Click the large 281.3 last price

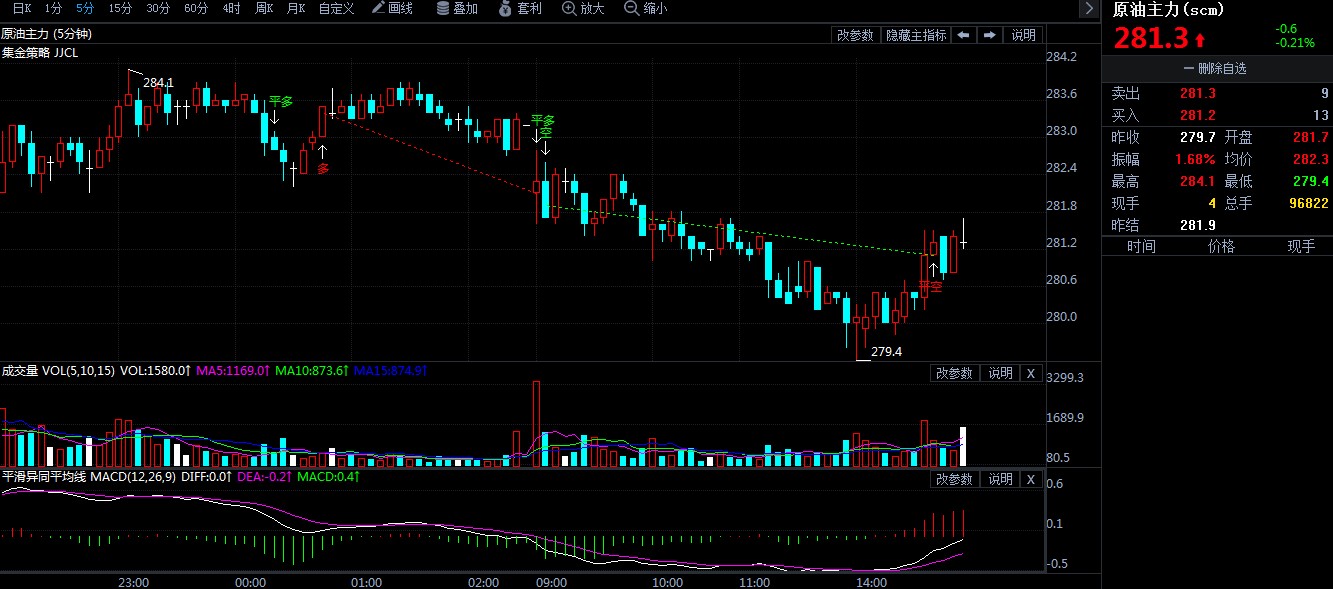pos(1151,39)
